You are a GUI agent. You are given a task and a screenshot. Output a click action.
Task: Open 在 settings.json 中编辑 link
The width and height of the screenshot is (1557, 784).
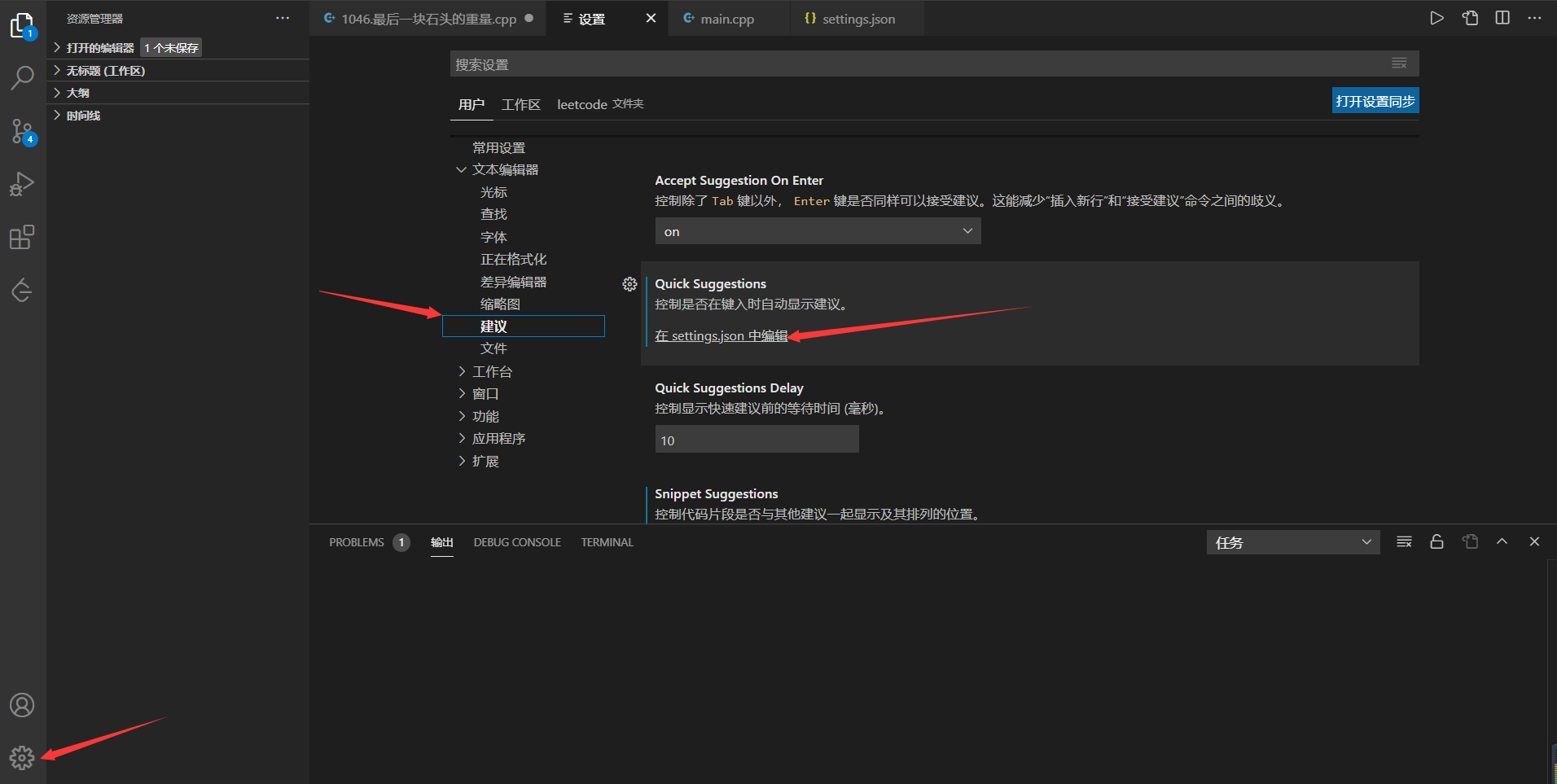tap(721, 335)
